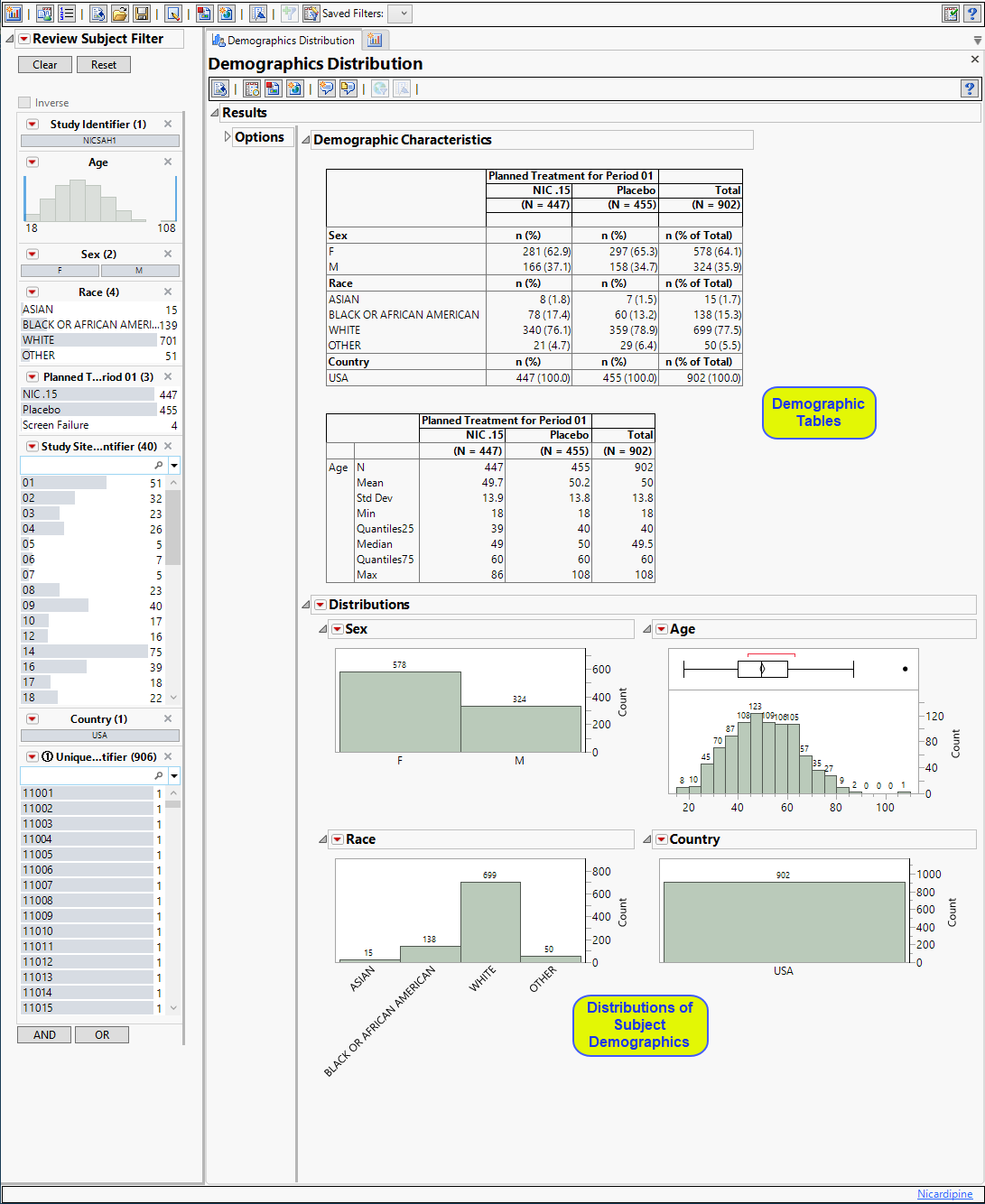Click the first export icon in report toolbar
The height and width of the screenshot is (1204, 985).
(219, 88)
